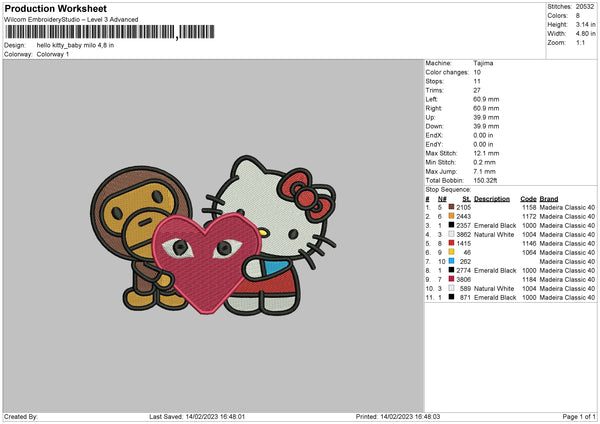
Task: Select the orange swatch for stitch 2443
Action: coord(452,215)
